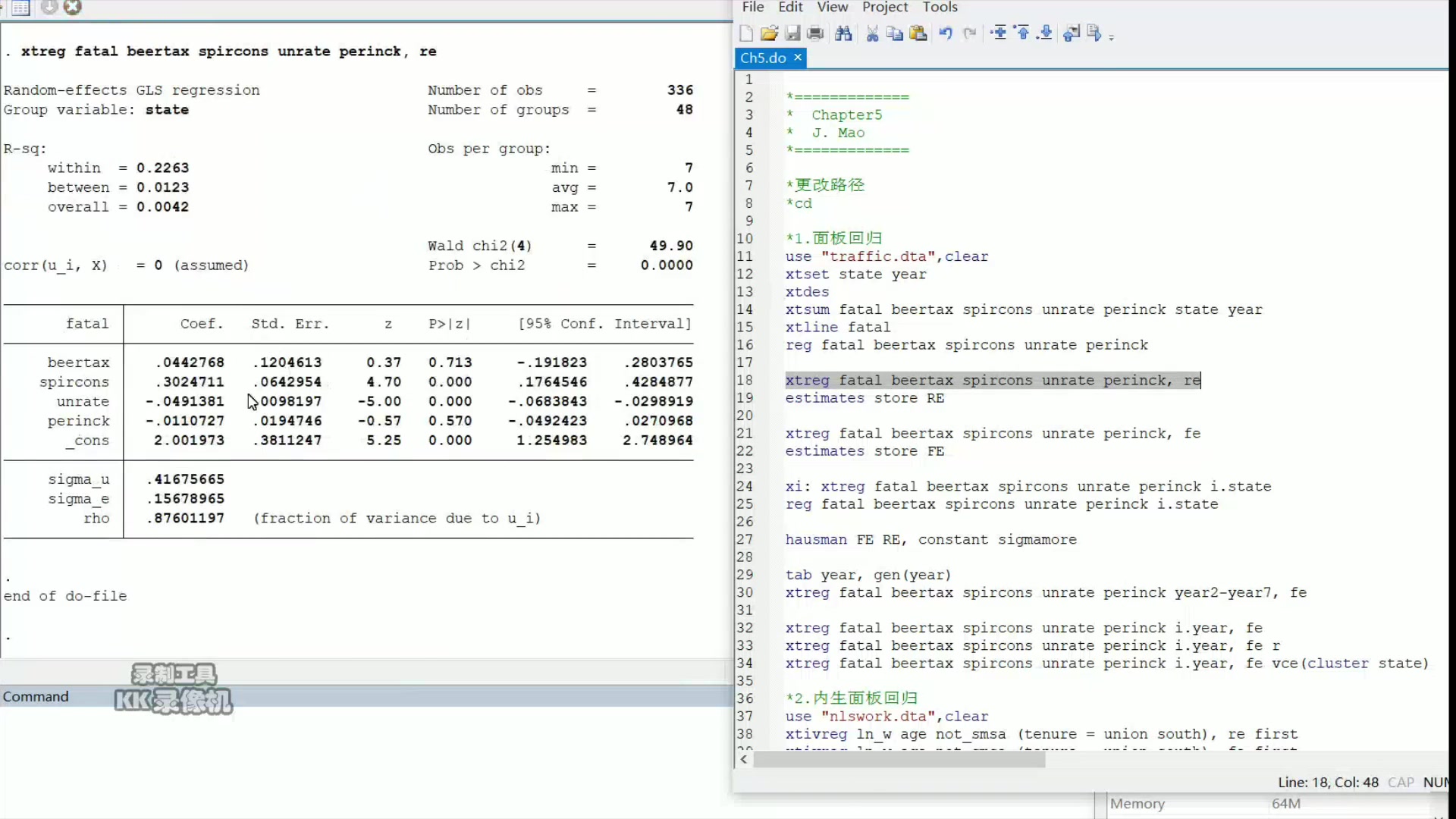Image resolution: width=1456 pixels, height=819 pixels.
Task: Open the Project menu
Action: pos(885,7)
